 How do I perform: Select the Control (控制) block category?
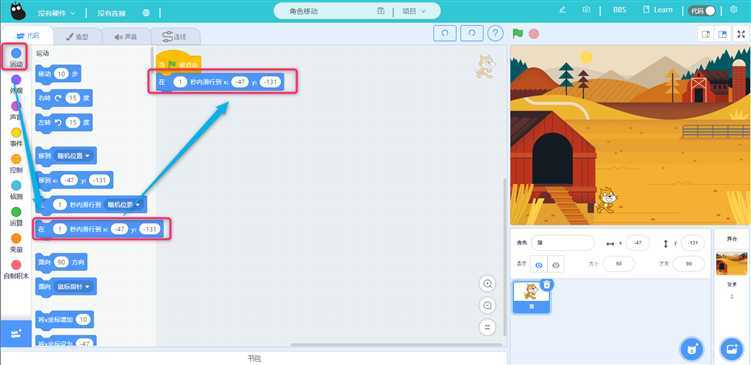click(x=16, y=163)
